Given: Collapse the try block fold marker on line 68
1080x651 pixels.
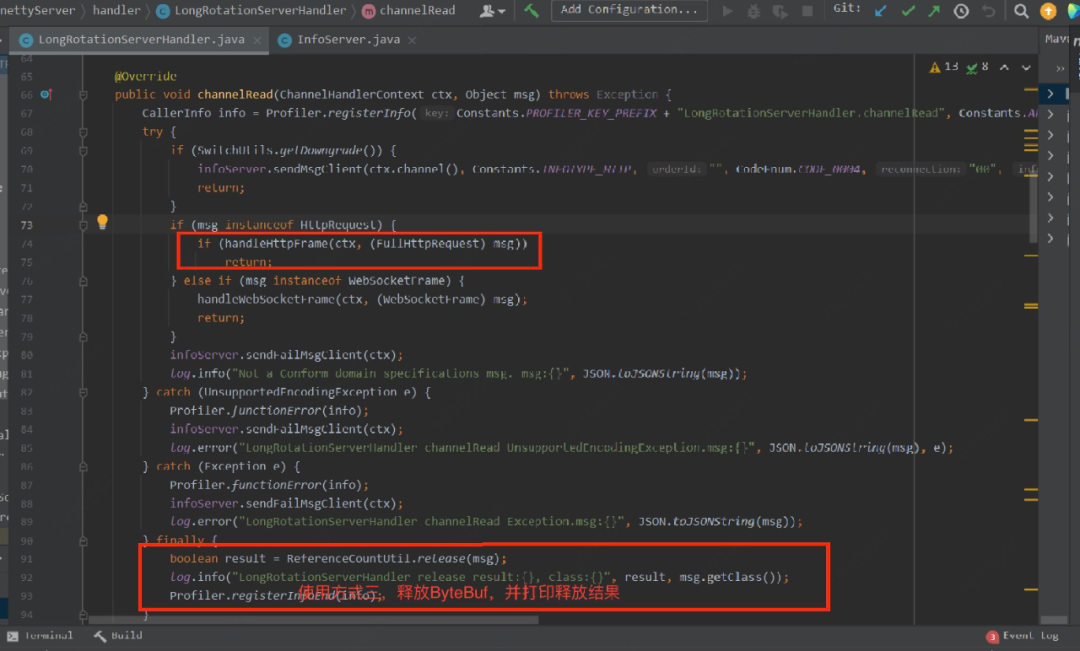Looking at the screenshot, I should [83, 132].
